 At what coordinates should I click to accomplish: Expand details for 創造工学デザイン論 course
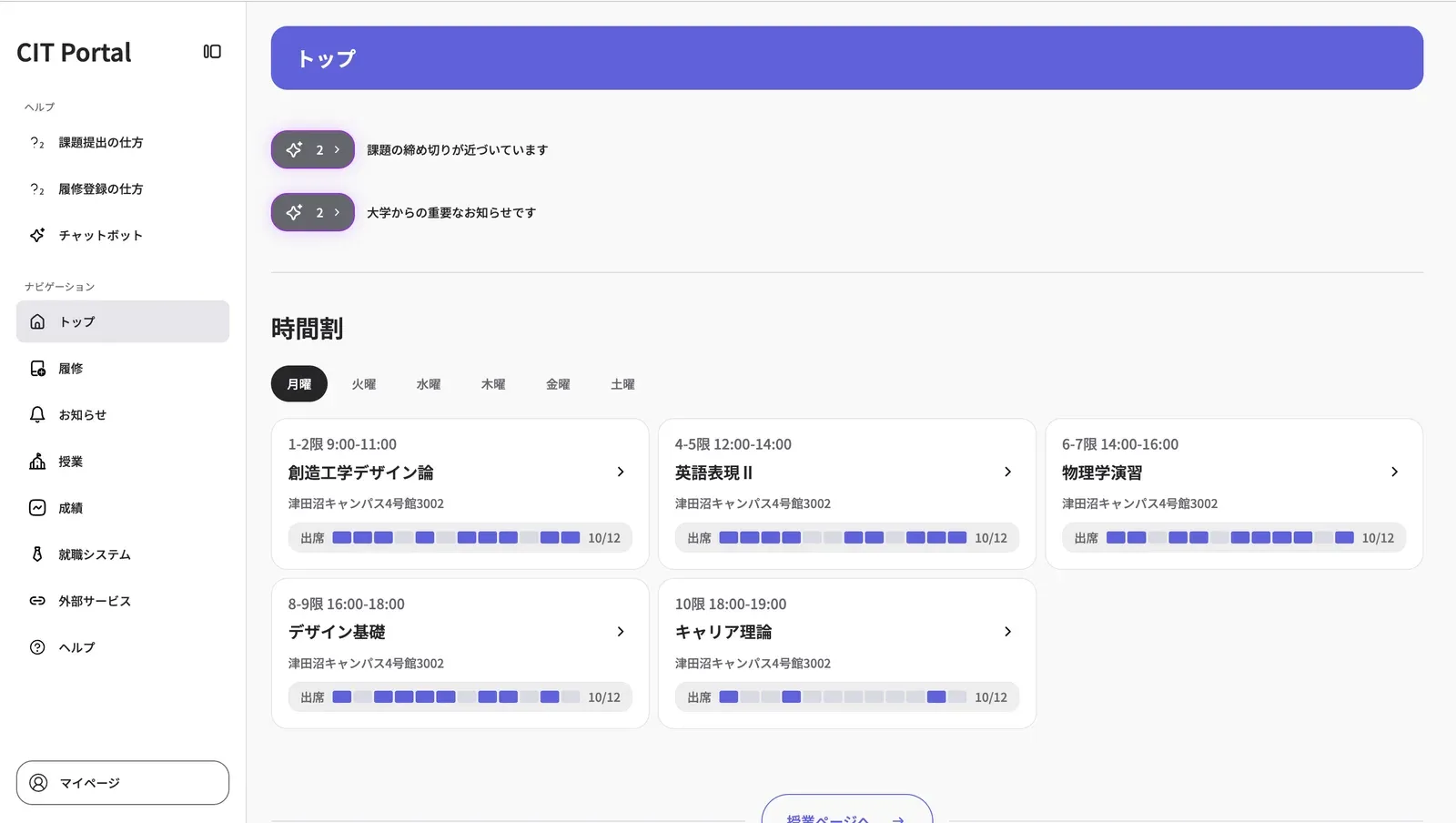[x=621, y=472]
